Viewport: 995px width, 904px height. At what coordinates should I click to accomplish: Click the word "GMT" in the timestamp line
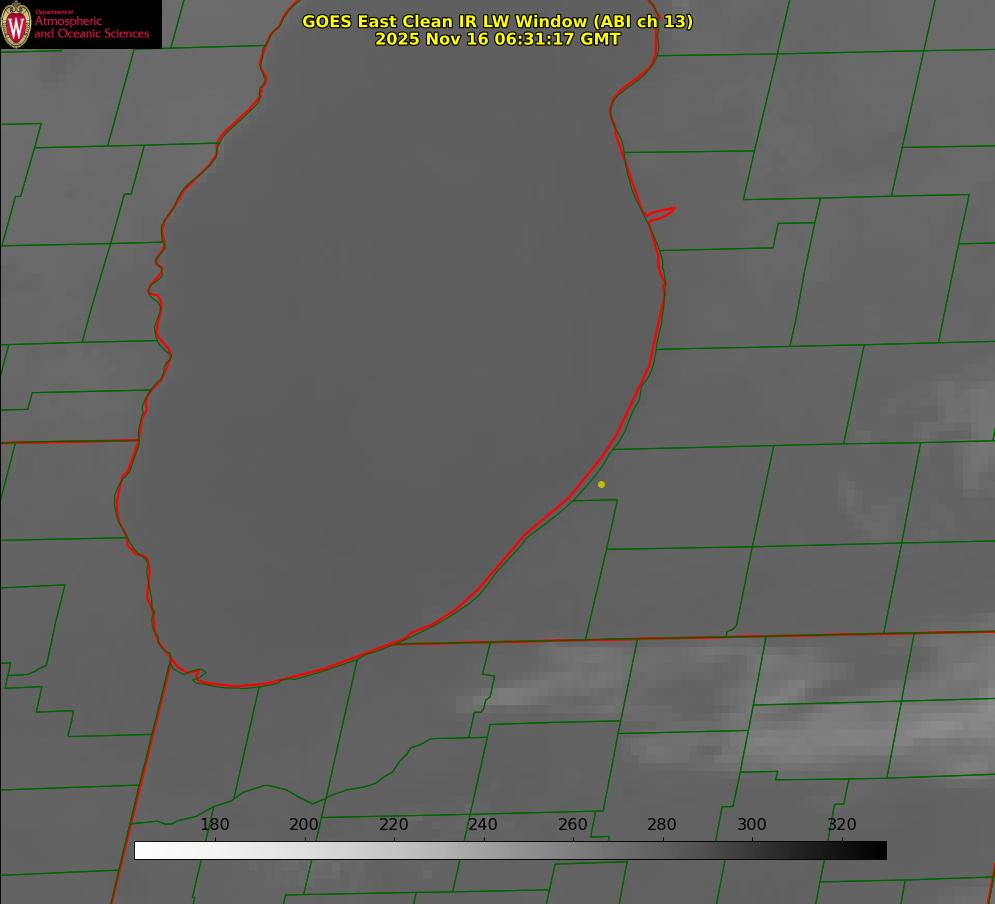click(601, 39)
